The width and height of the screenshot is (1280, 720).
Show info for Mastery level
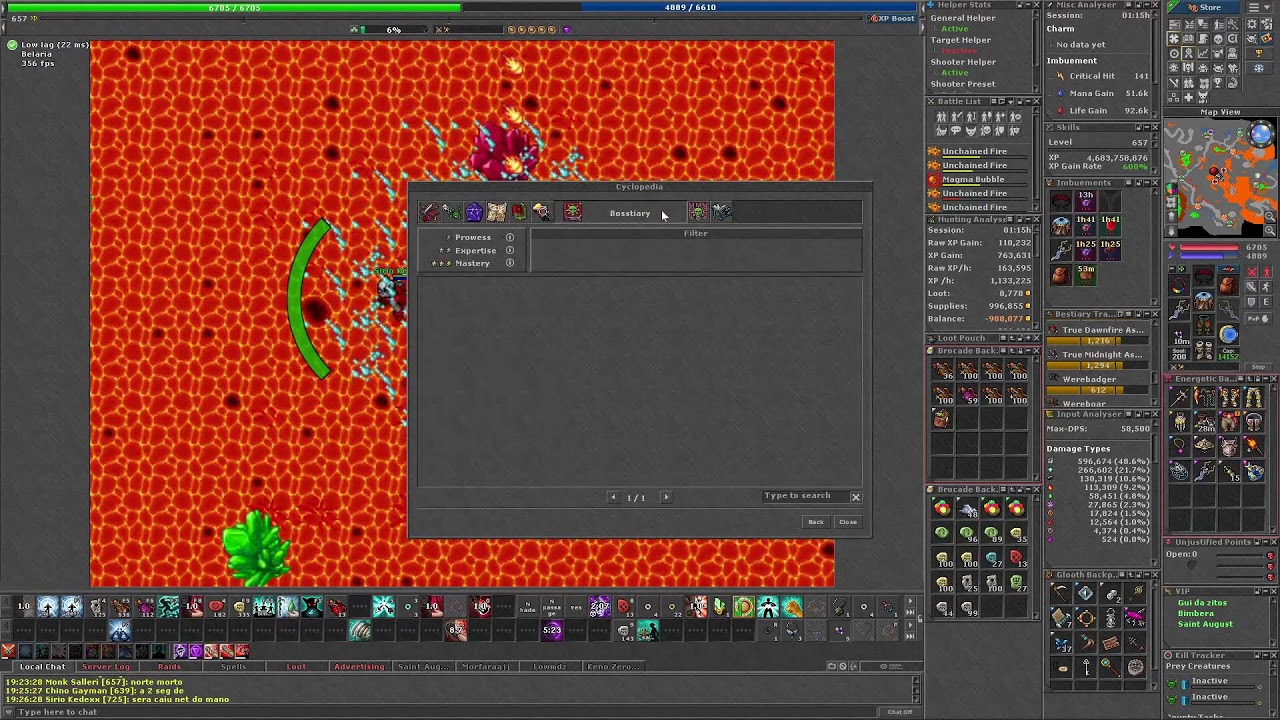510,263
